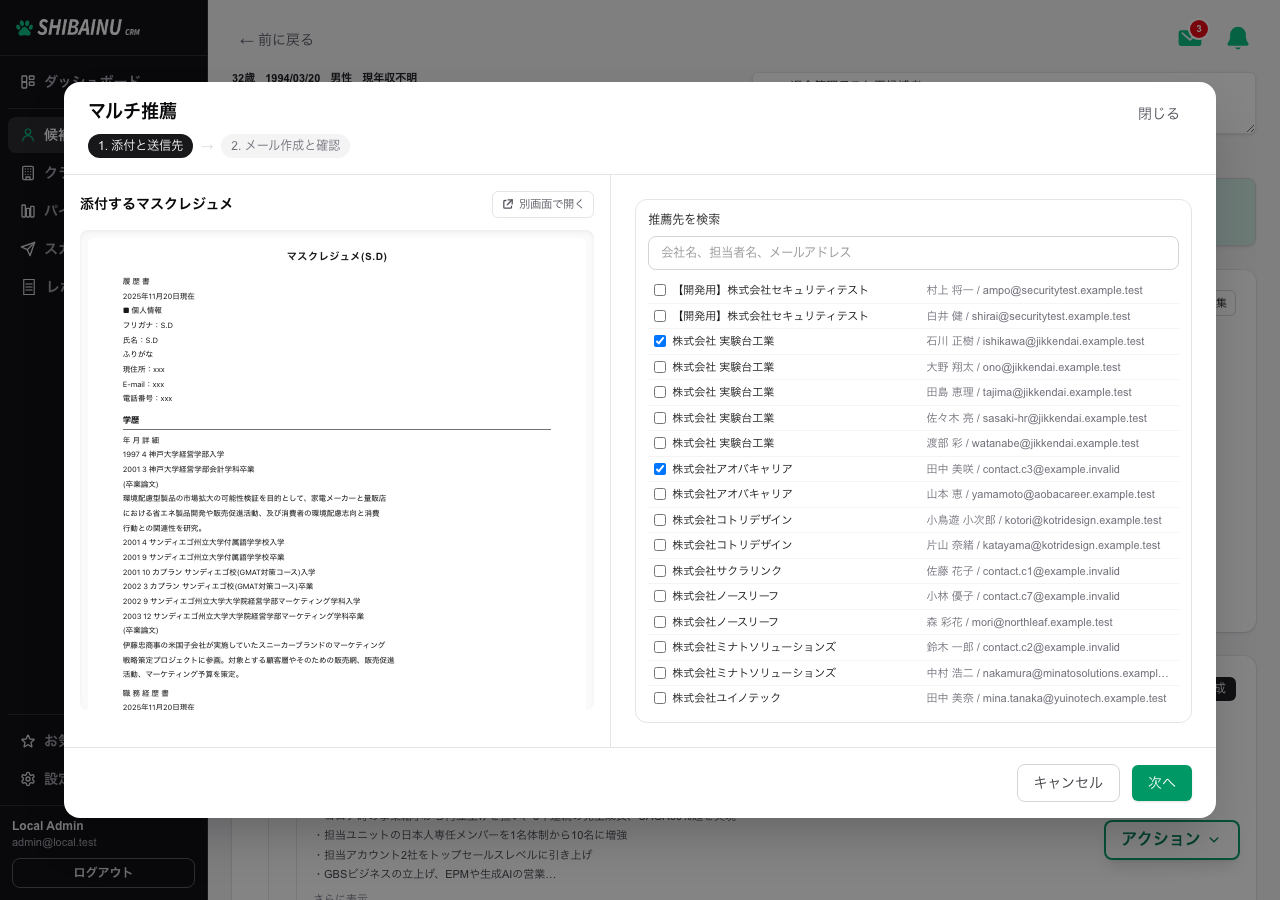Check the box for 大野 翔太 recipient

click(660, 367)
